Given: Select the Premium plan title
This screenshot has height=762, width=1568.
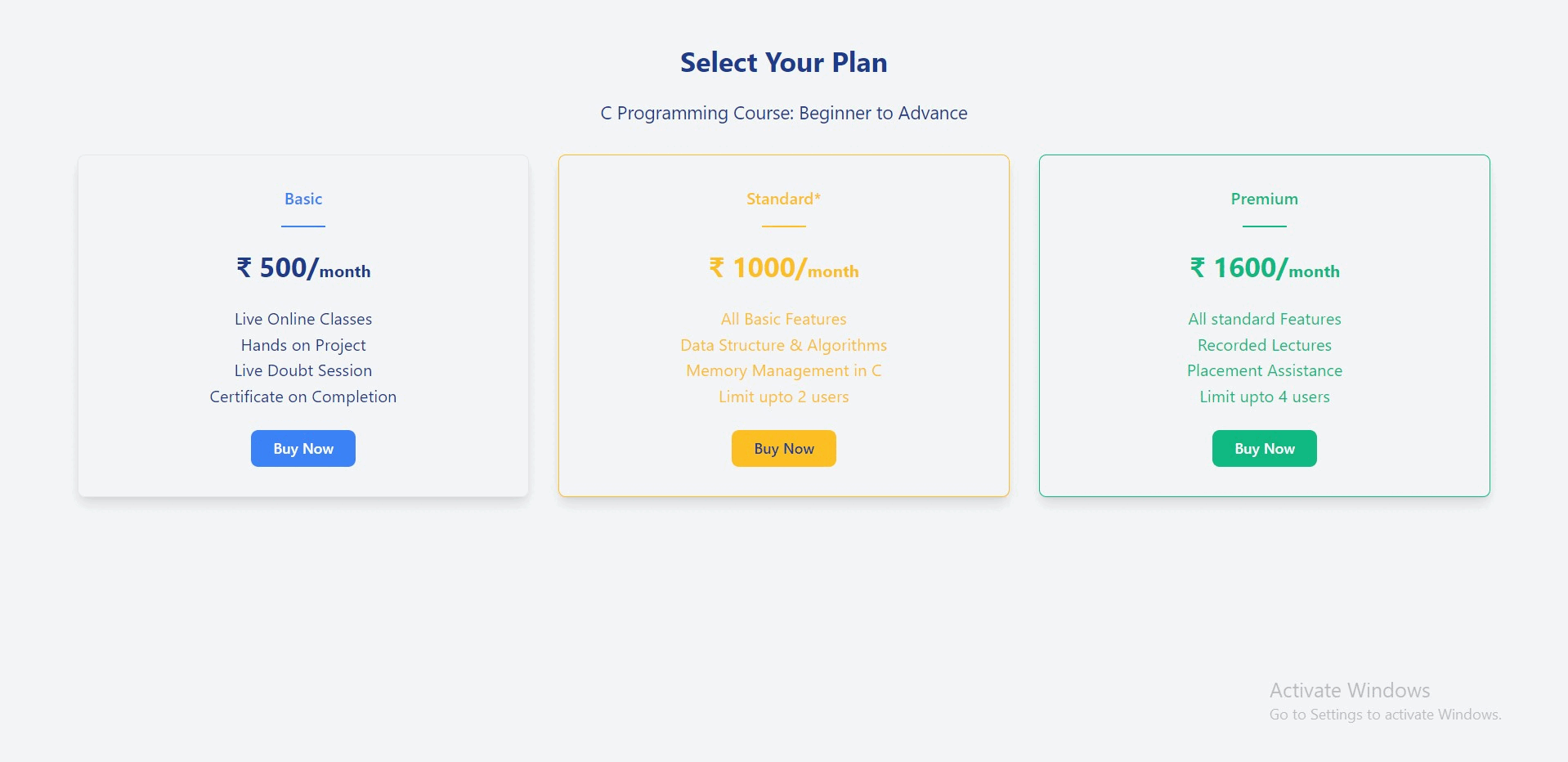Looking at the screenshot, I should pyautogui.click(x=1264, y=199).
